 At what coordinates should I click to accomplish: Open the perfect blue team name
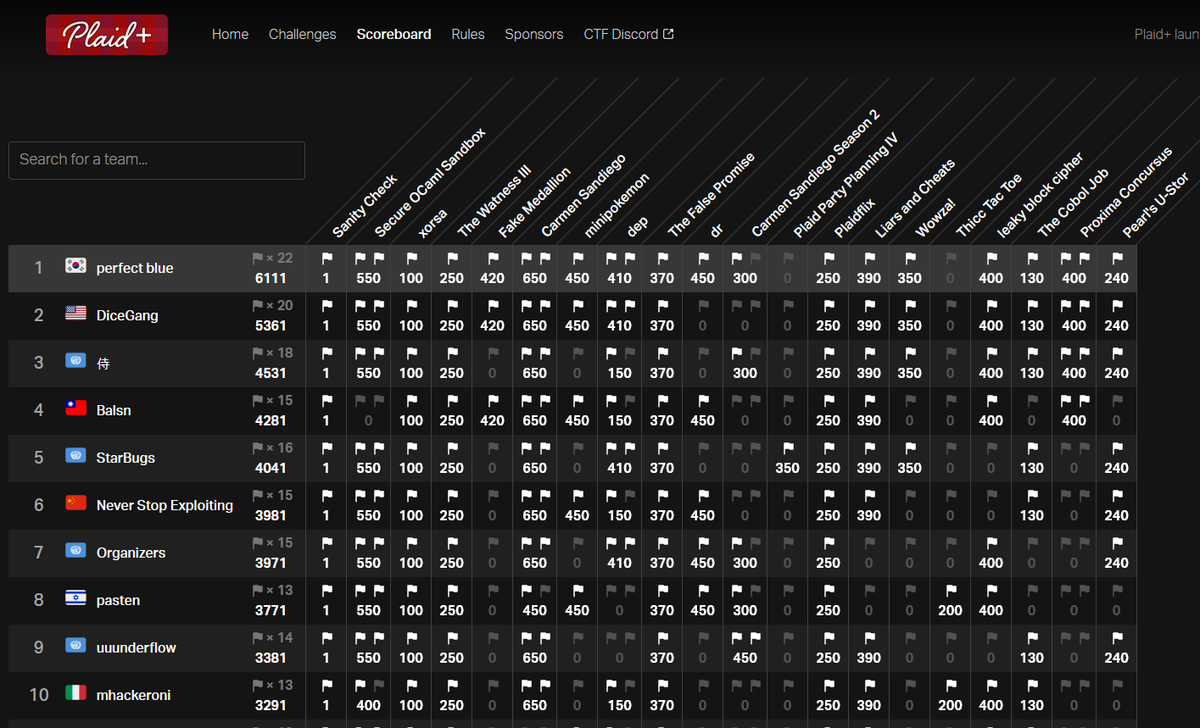(135, 268)
